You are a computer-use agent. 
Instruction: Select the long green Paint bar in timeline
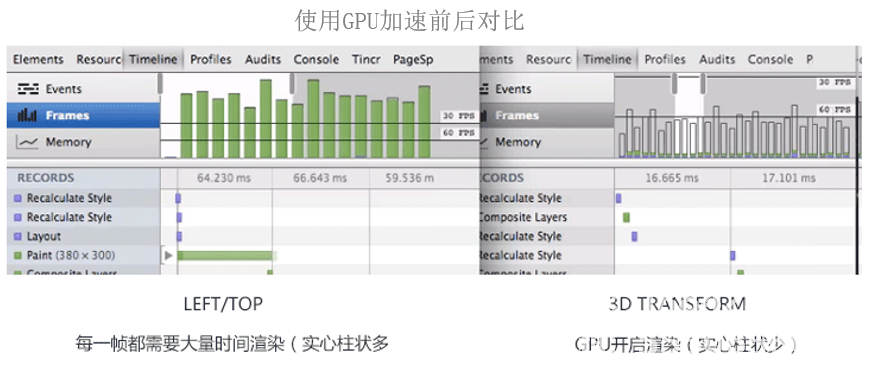tap(226, 255)
